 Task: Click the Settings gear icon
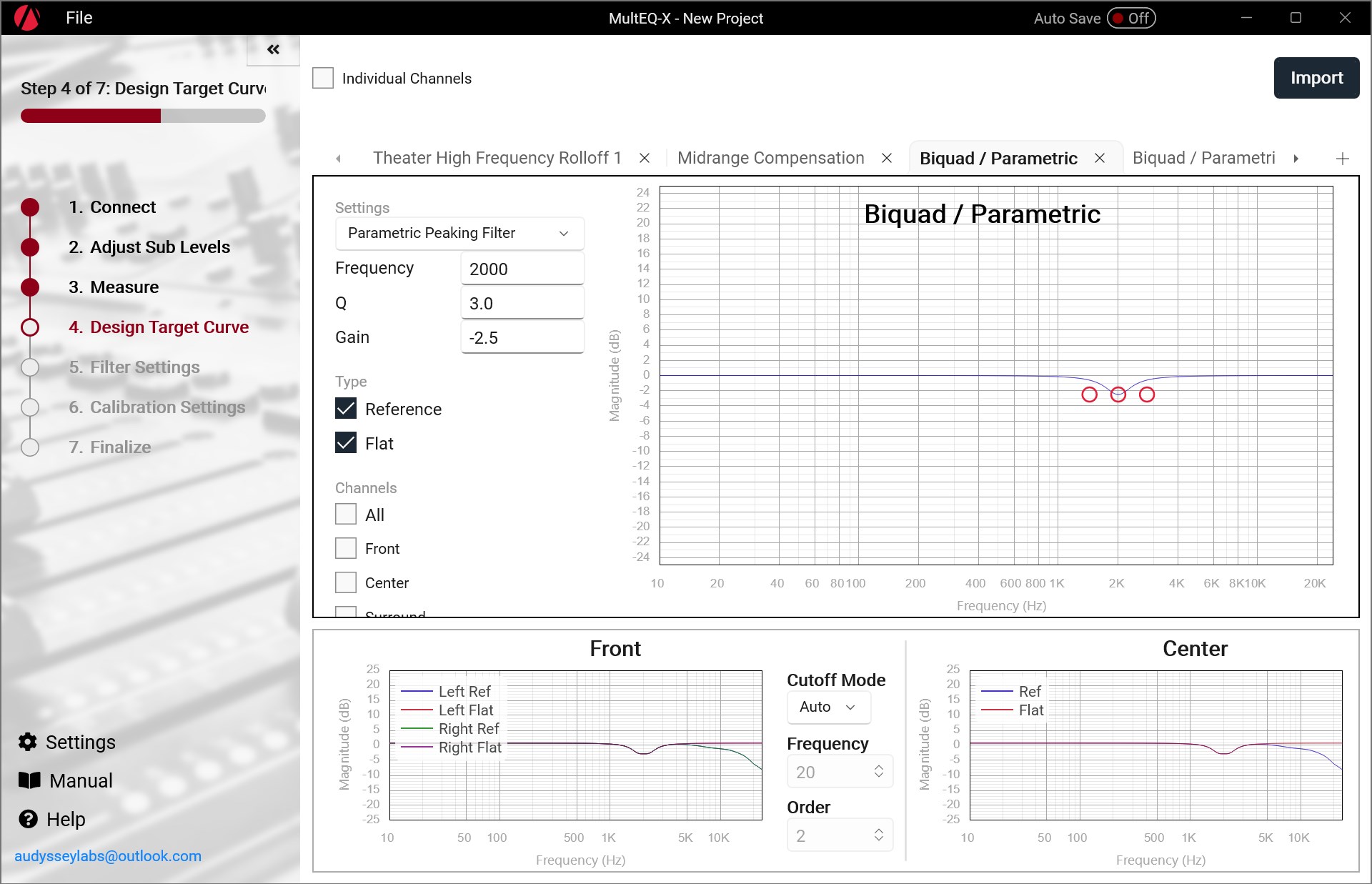[28, 742]
